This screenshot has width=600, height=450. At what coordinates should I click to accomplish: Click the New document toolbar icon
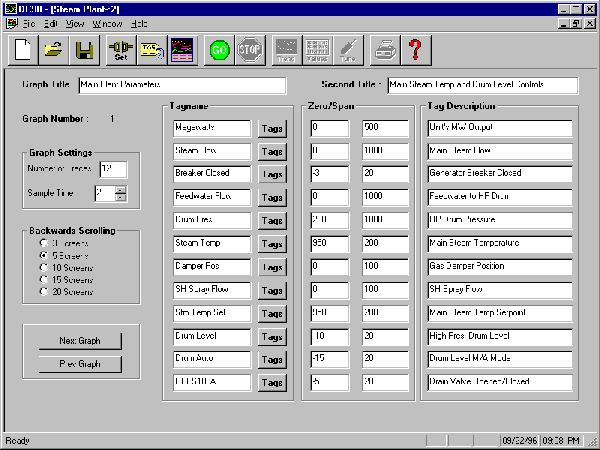(24, 47)
